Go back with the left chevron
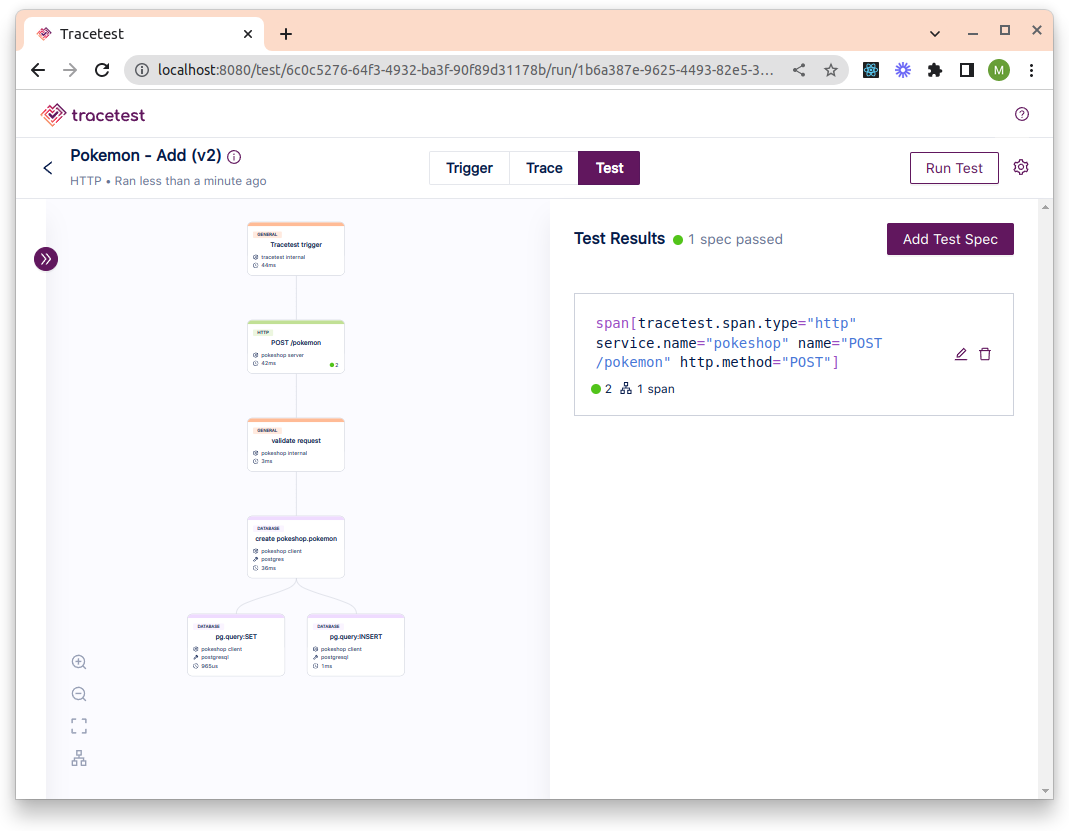Image resolution: width=1069 pixels, height=831 pixels. pos(48,168)
